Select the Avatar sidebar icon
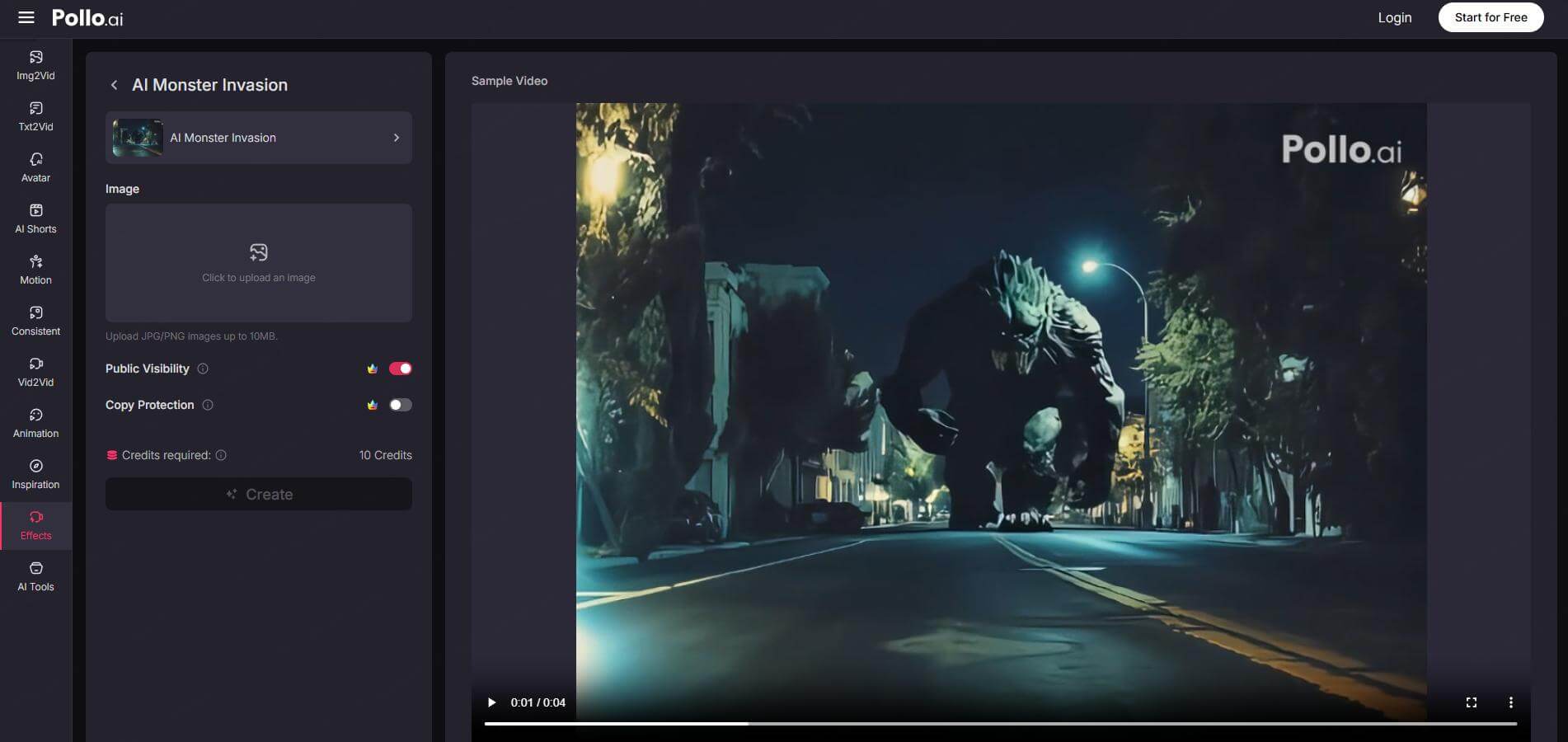 [35, 167]
